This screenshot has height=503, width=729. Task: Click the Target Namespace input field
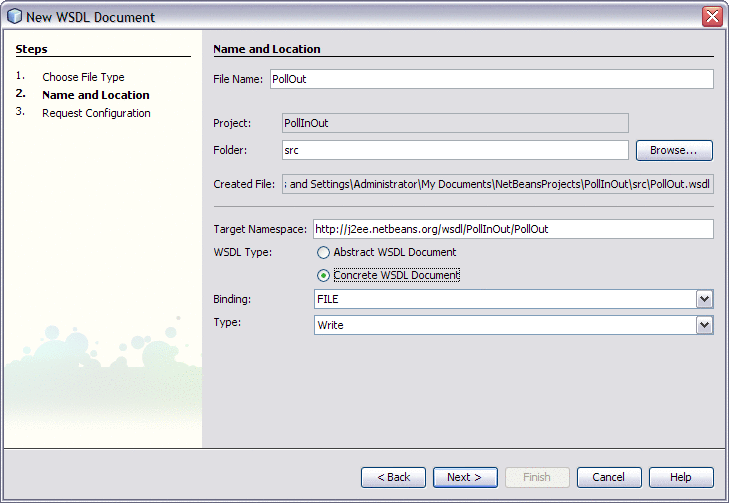click(x=513, y=229)
